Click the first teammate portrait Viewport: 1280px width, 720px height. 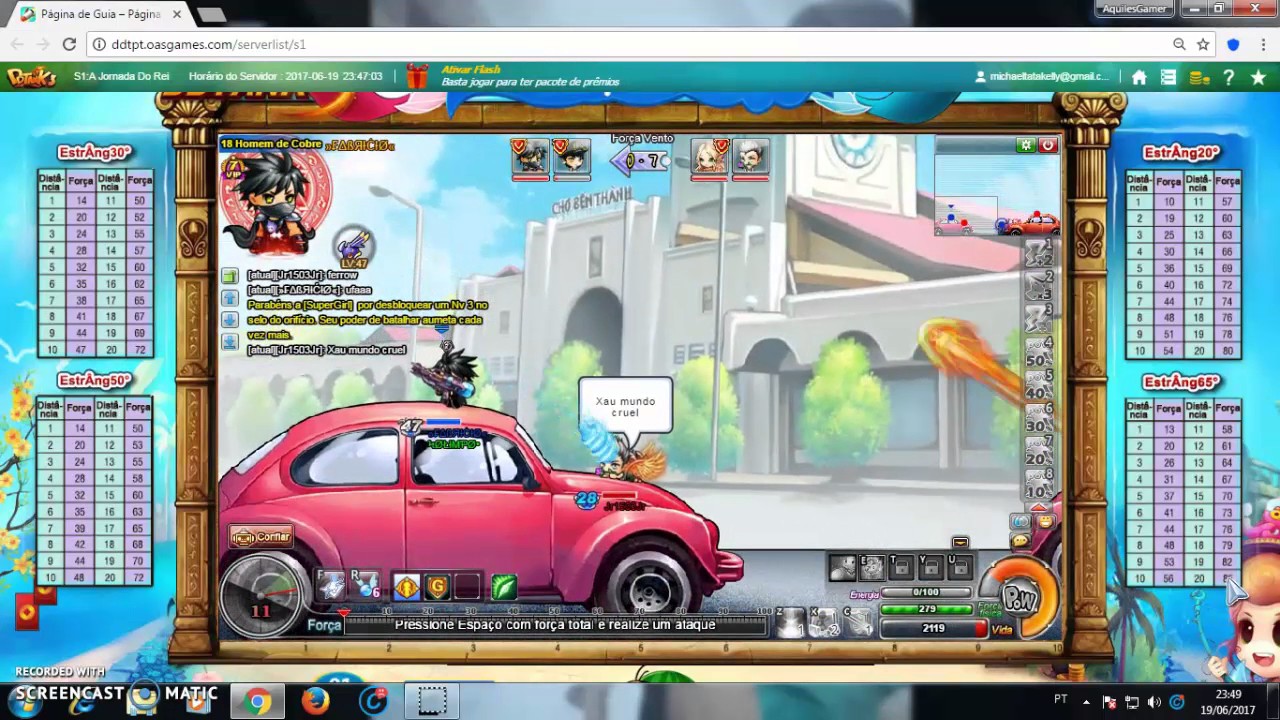tap(531, 158)
